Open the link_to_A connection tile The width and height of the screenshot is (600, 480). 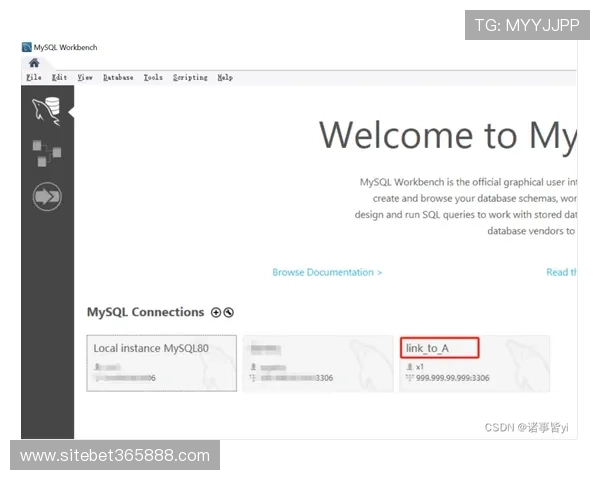[474, 363]
